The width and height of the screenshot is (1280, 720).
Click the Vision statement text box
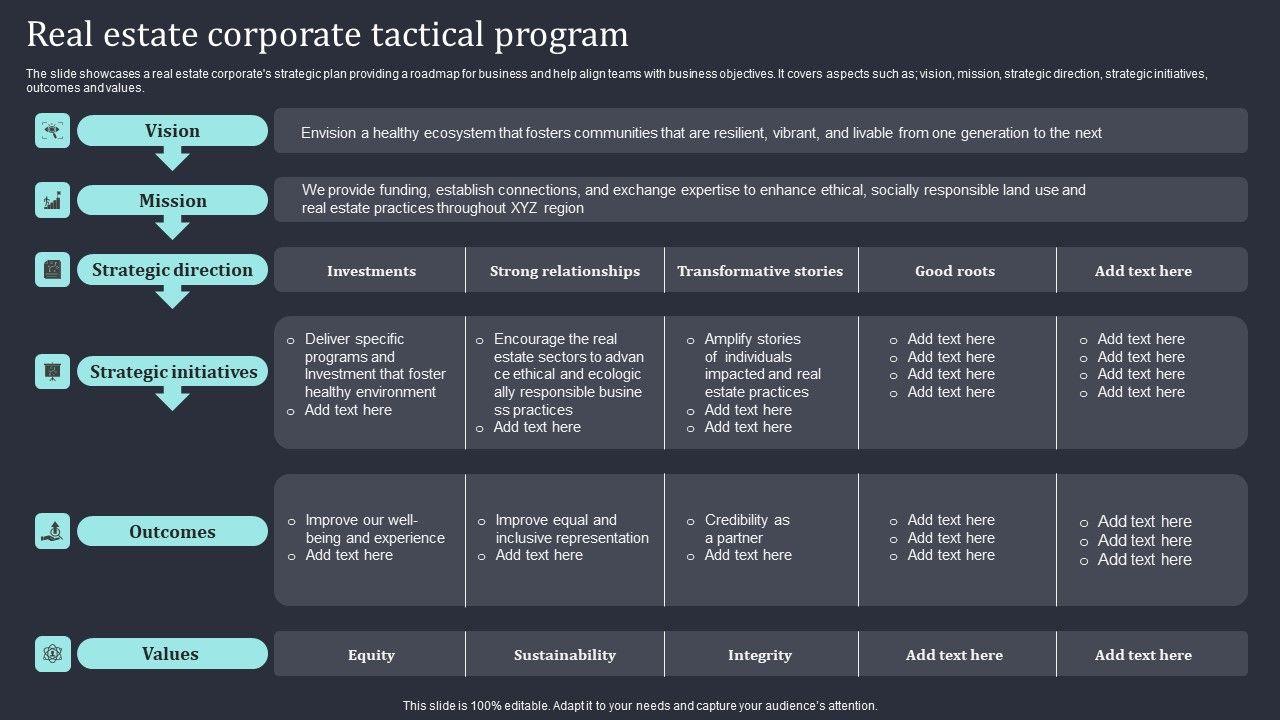pyautogui.click(x=760, y=132)
